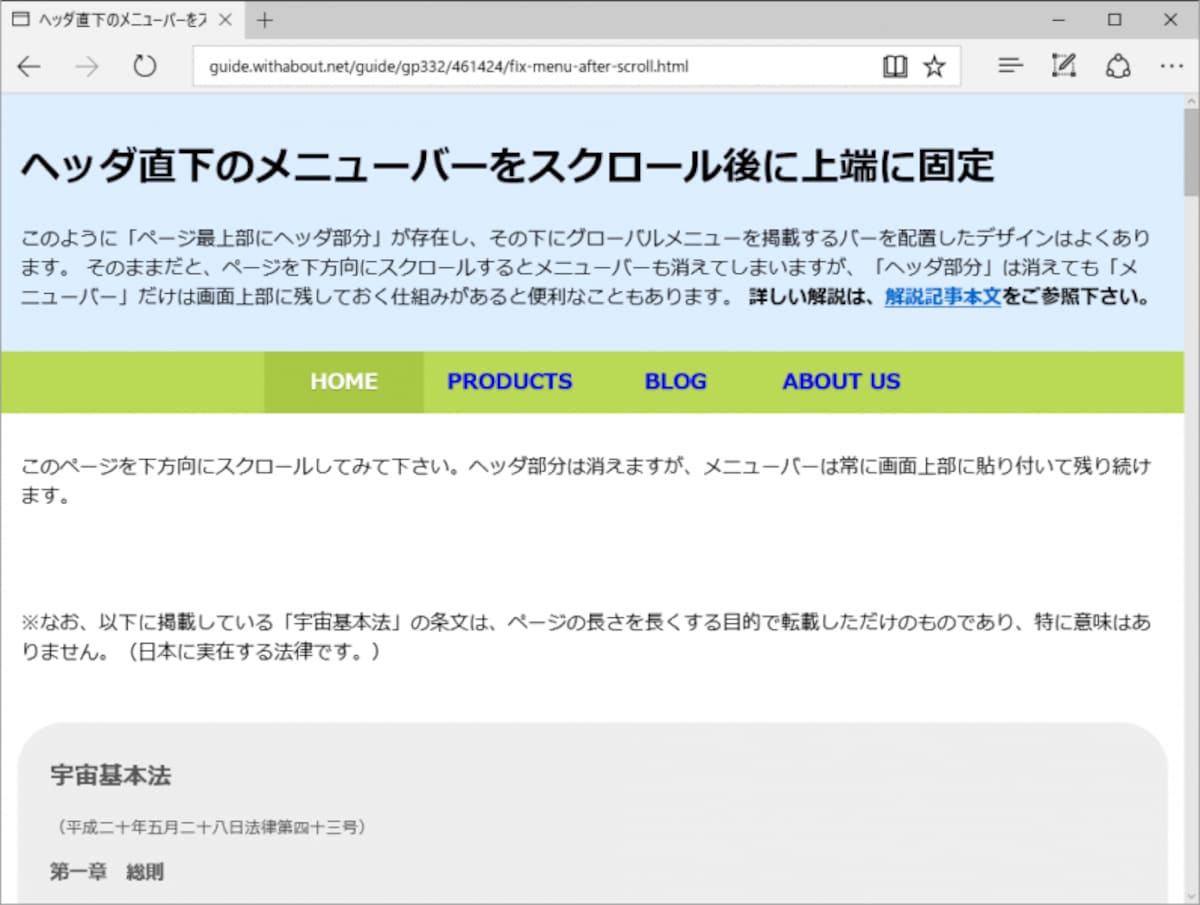
Task: Close the current browser tab
Action: pyautogui.click(x=224, y=20)
